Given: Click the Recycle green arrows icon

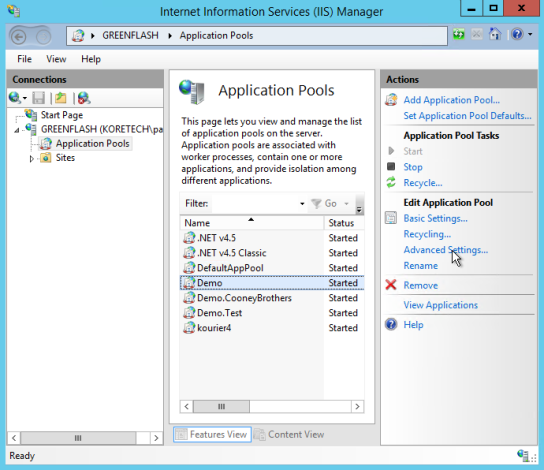Looking at the screenshot, I should (x=391, y=182).
